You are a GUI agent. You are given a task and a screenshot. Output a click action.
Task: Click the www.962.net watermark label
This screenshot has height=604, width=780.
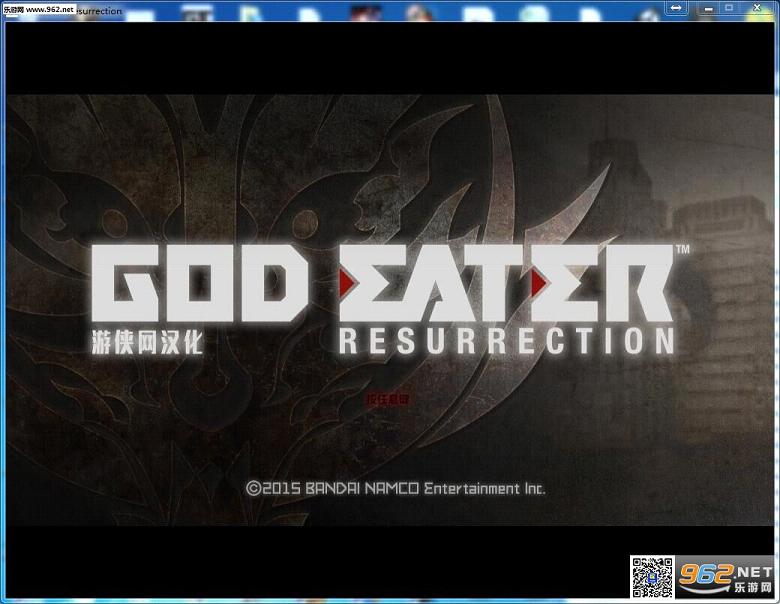pyautogui.click(x=39, y=9)
